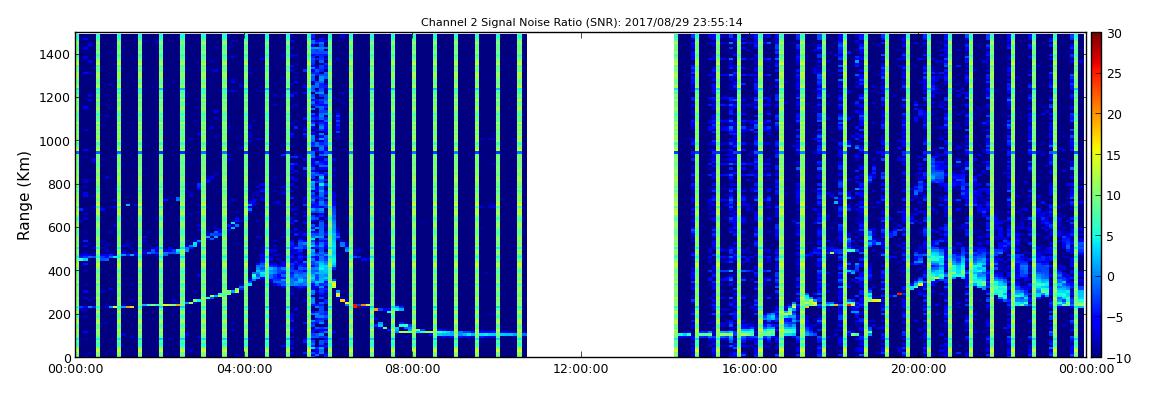Click the colorbar tick label 30
Image resolution: width=1150 pixels, height=407 pixels.
[1113, 33]
